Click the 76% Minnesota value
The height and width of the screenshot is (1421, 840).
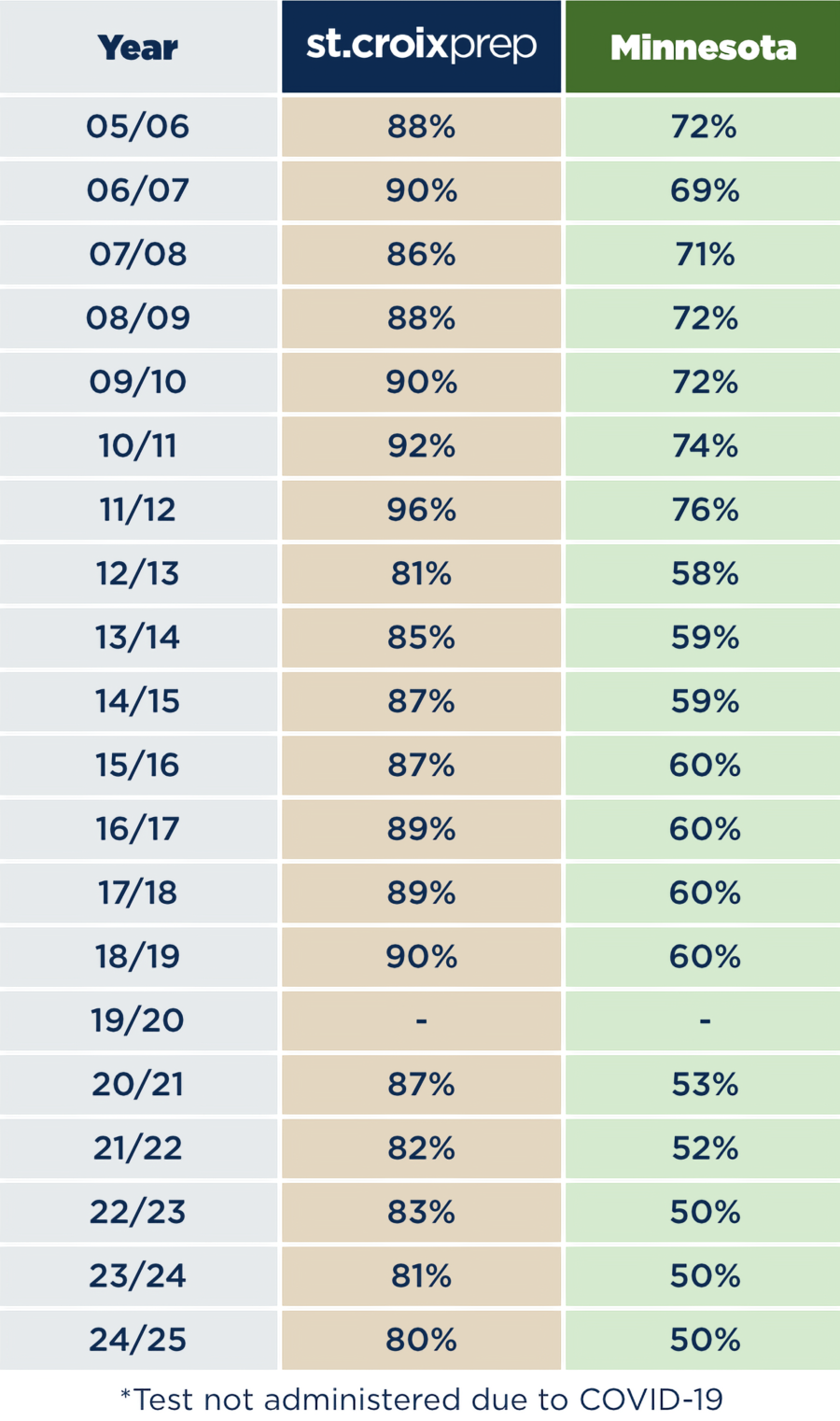coord(705,510)
